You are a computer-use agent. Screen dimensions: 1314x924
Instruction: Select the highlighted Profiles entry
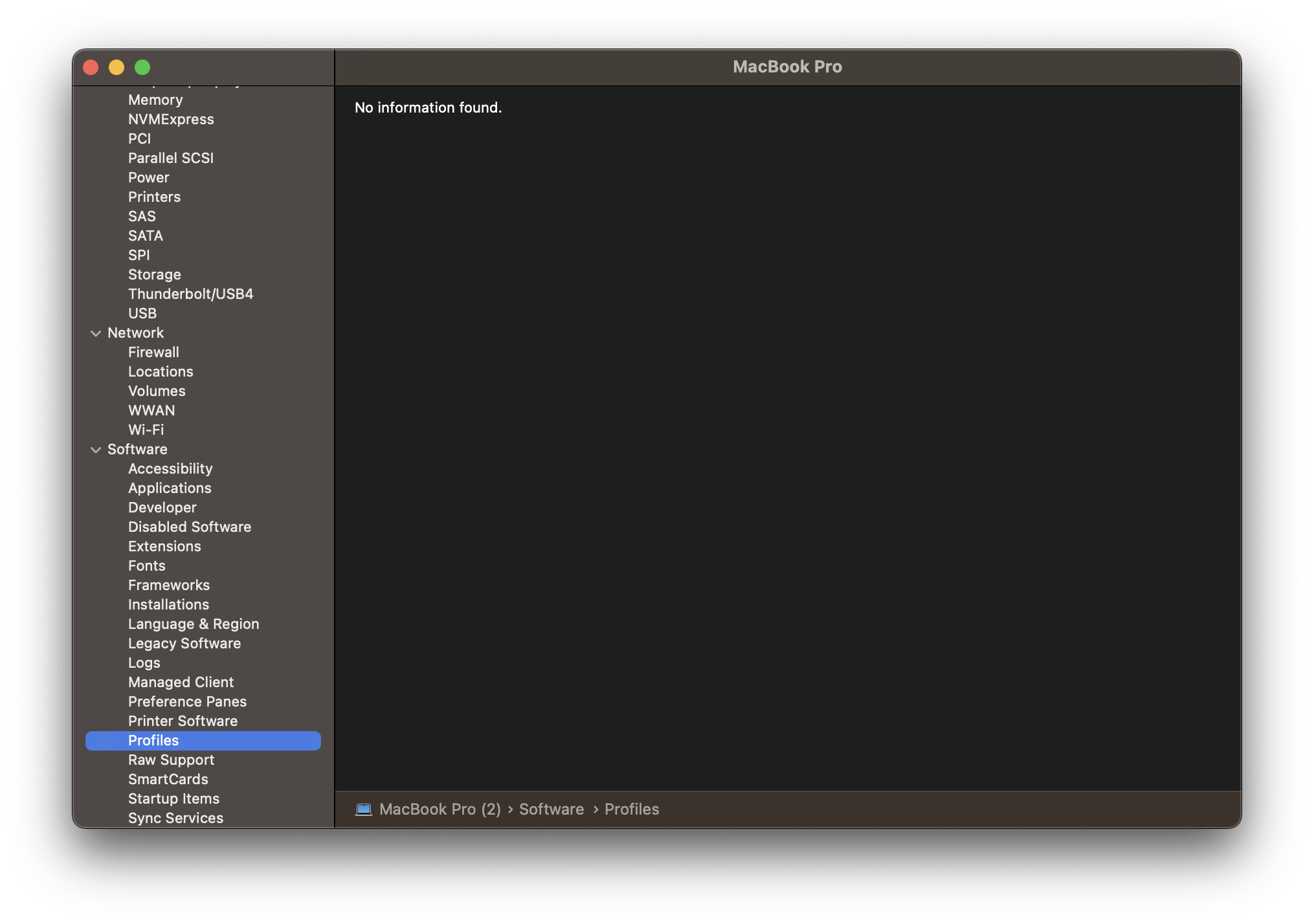203,741
